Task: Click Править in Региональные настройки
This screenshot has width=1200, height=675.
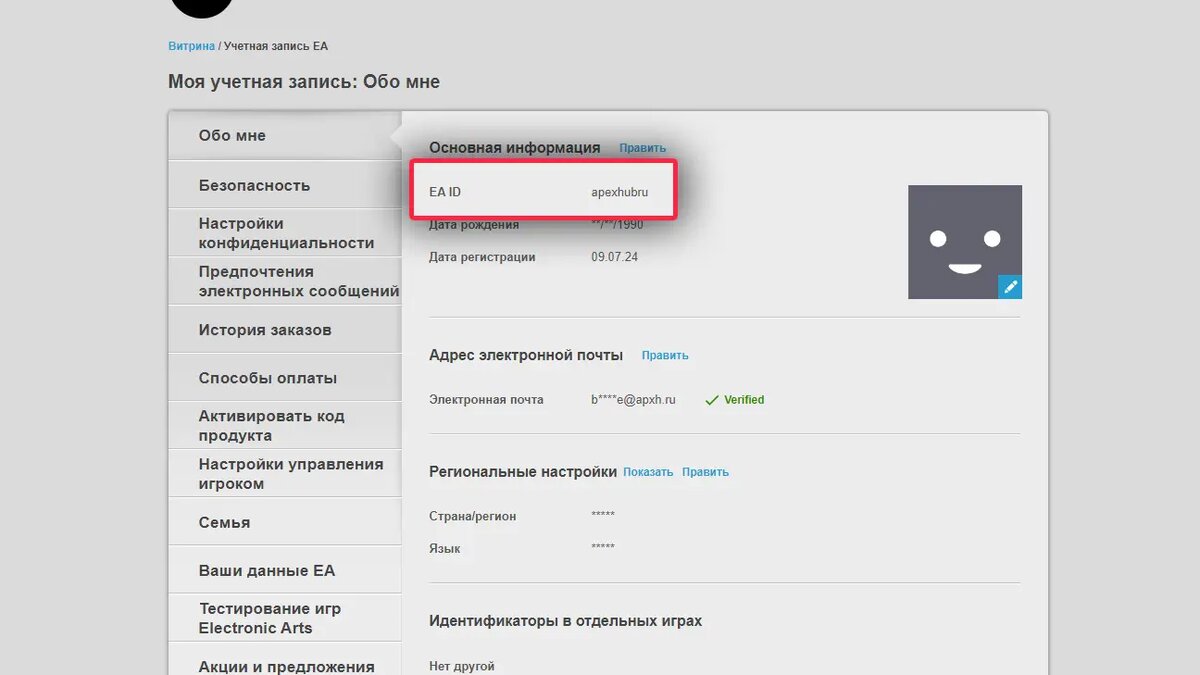Action: [x=705, y=472]
